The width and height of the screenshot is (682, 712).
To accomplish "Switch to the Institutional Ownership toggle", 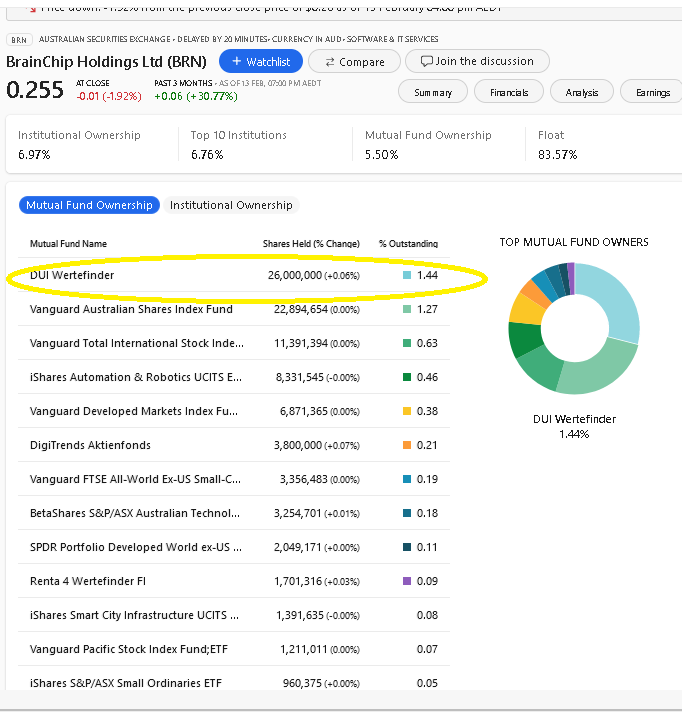I will 231,205.
